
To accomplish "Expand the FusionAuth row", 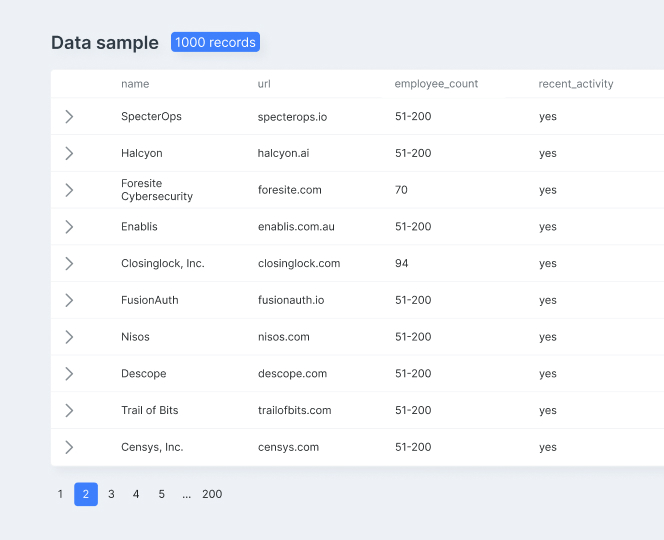I will (69, 300).
